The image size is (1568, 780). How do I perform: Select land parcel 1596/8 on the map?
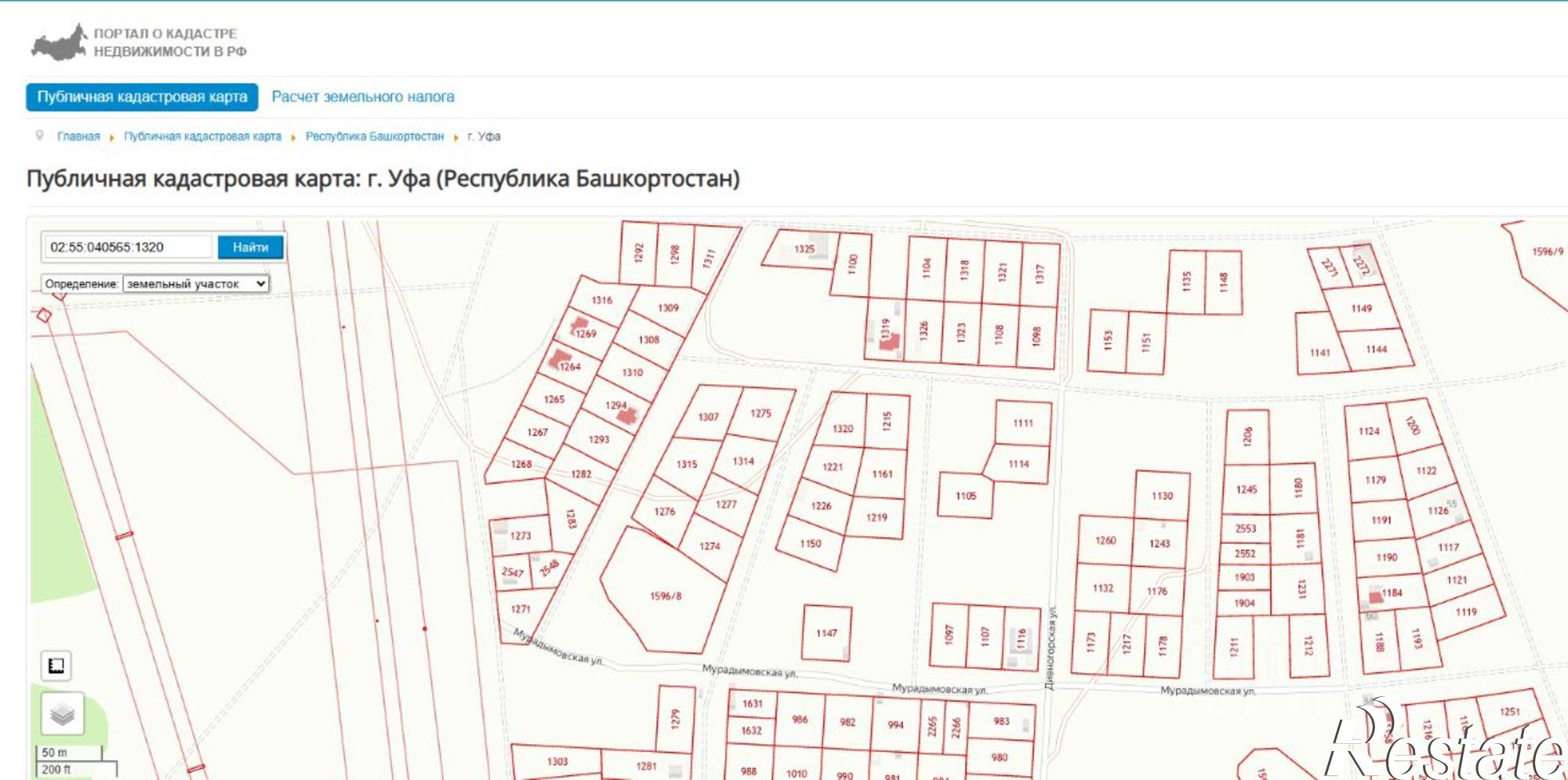tap(666, 596)
